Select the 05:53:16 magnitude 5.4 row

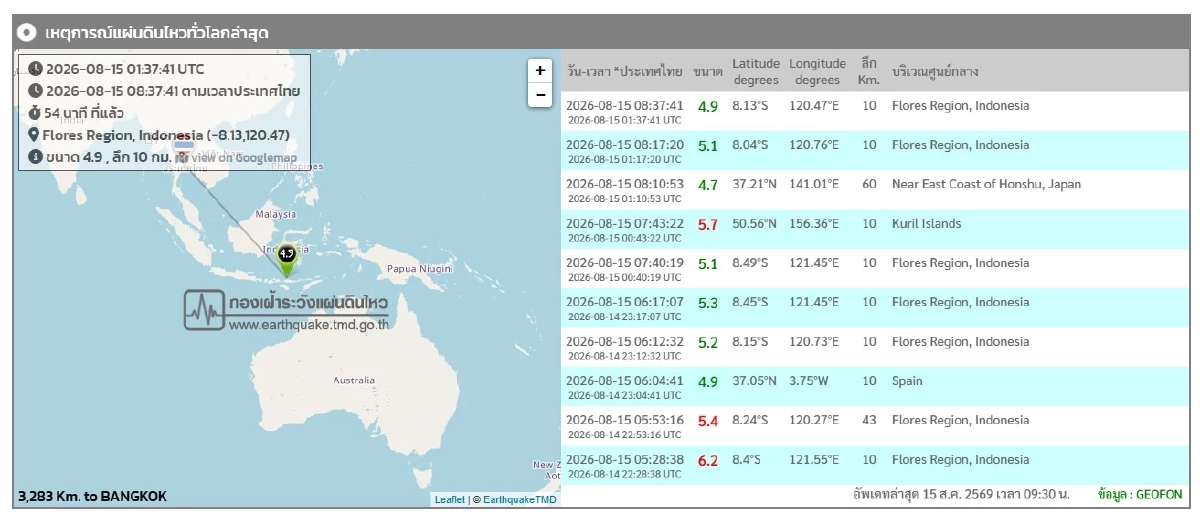point(873,426)
